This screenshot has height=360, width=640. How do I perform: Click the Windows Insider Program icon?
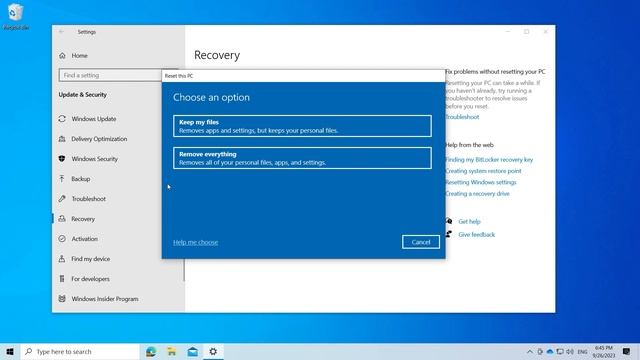pos(62,299)
